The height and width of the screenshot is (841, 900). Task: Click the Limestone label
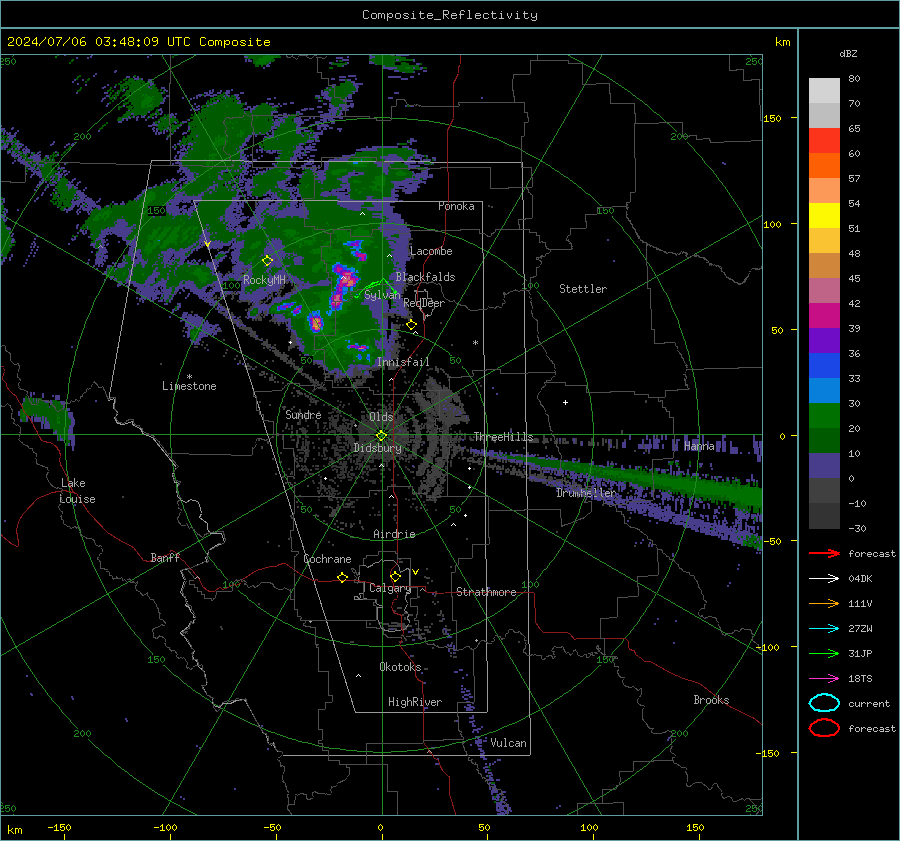tap(189, 386)
